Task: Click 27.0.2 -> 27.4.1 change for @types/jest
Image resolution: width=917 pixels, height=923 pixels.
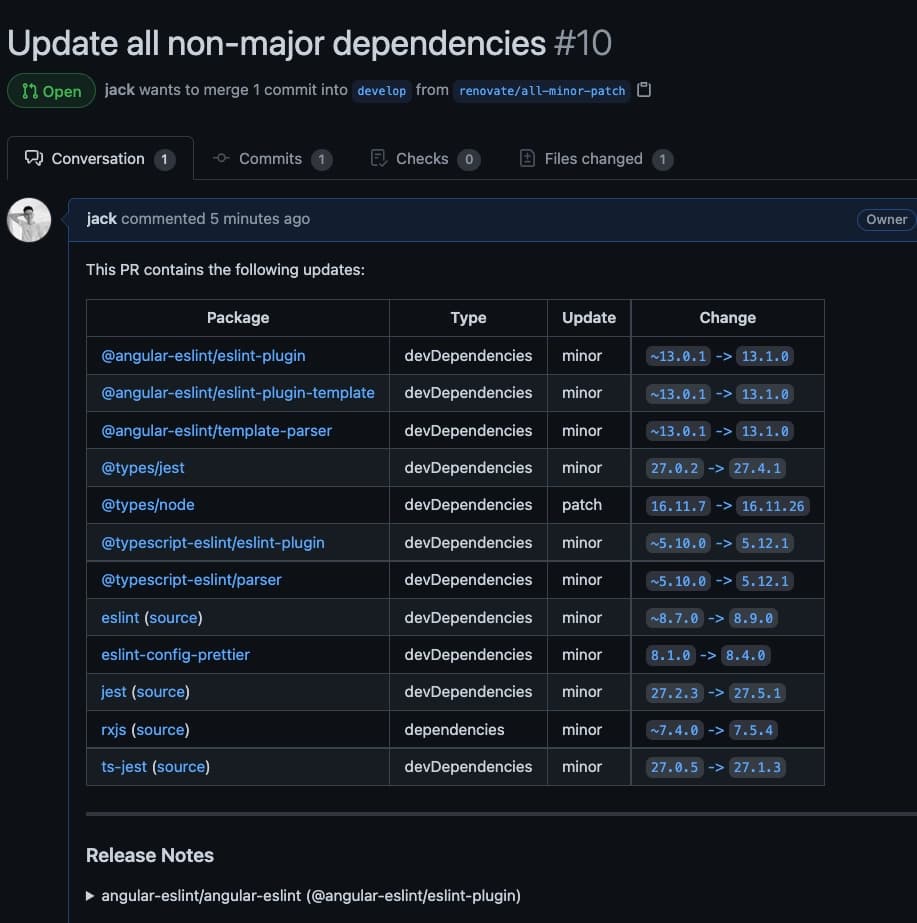Action: [715, 468]
